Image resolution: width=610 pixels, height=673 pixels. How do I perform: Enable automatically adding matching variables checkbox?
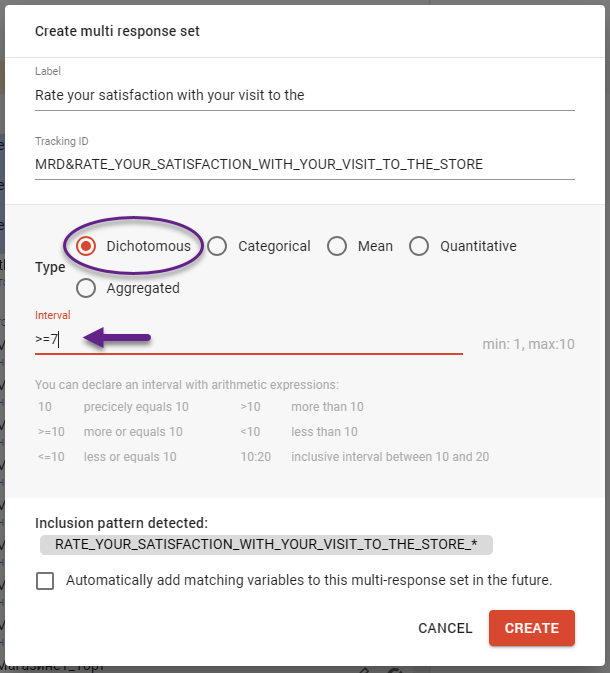coord(45,580)
